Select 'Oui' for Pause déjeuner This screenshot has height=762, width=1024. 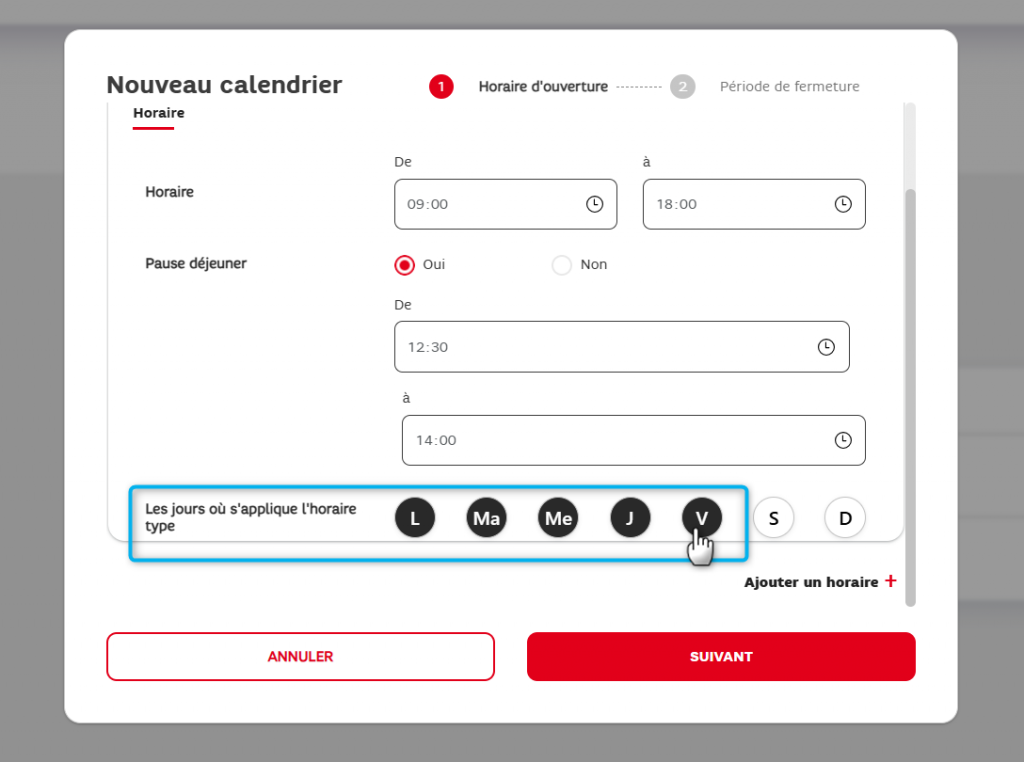pos(405,265)
